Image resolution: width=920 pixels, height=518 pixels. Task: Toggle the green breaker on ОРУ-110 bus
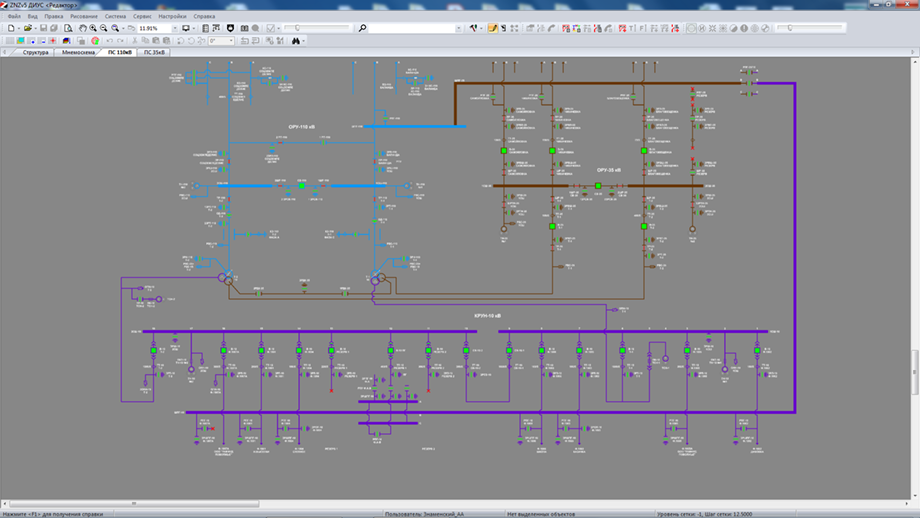(x=302, y=186)
